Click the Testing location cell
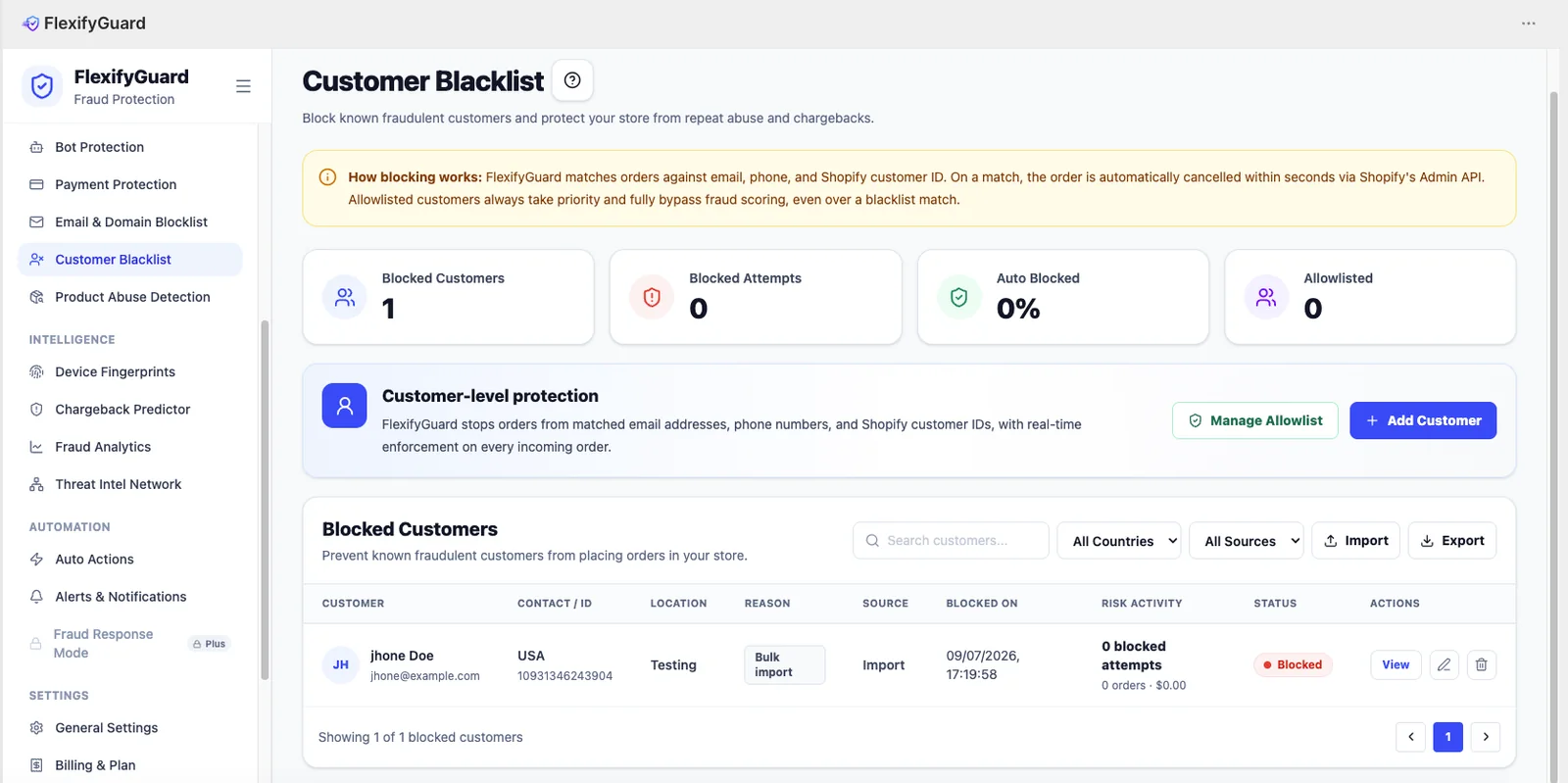Screen dimensions: 1568x783 [673, 664]
